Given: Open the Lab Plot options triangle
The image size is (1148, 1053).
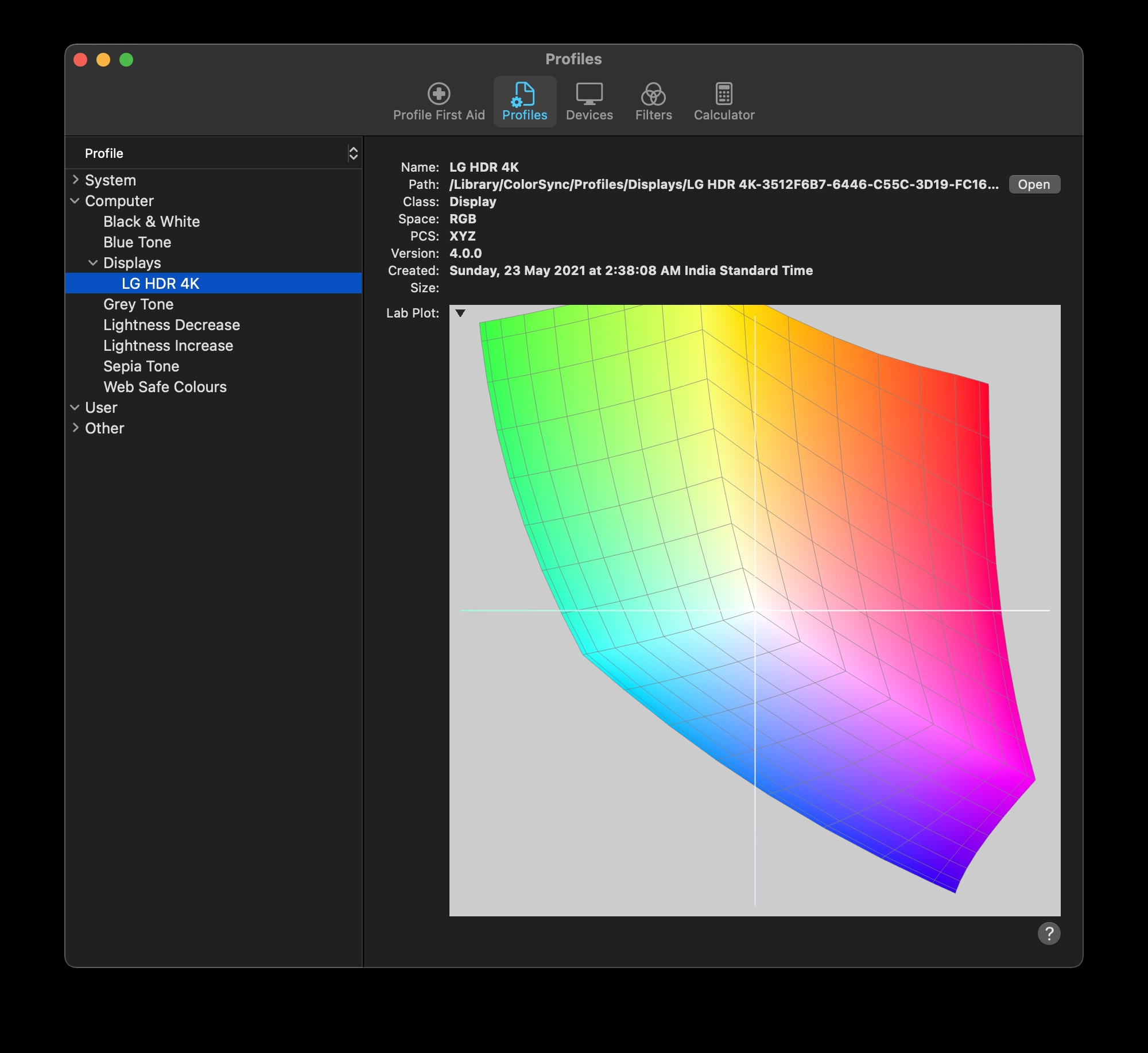Looking at the screenshot, I should [460, 313].
